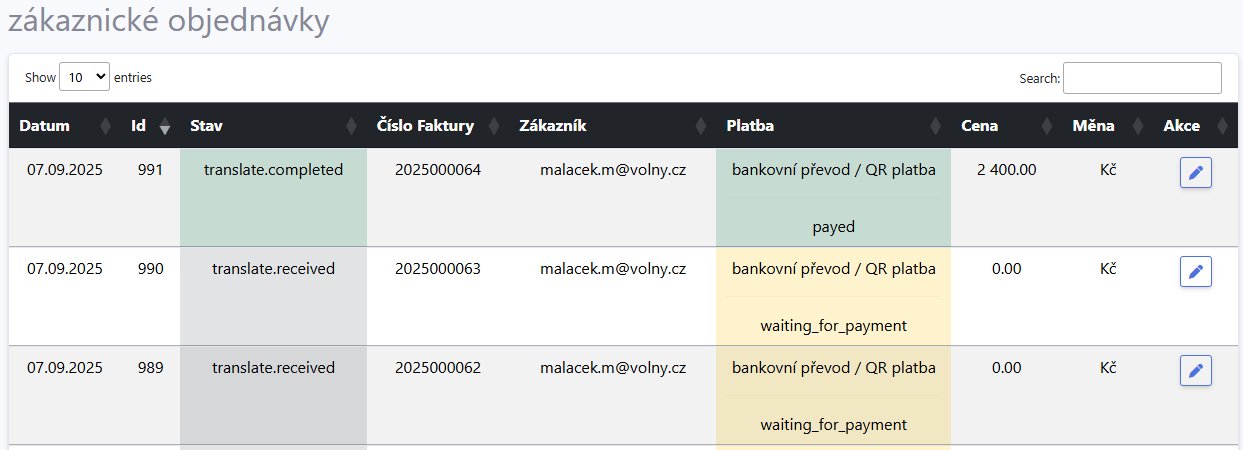Click pencil icon for order 989

pos(1195,371)
